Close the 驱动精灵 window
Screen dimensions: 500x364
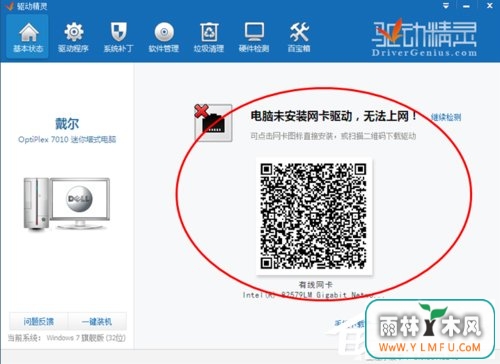pyautogui.click(x=490, y=6)
